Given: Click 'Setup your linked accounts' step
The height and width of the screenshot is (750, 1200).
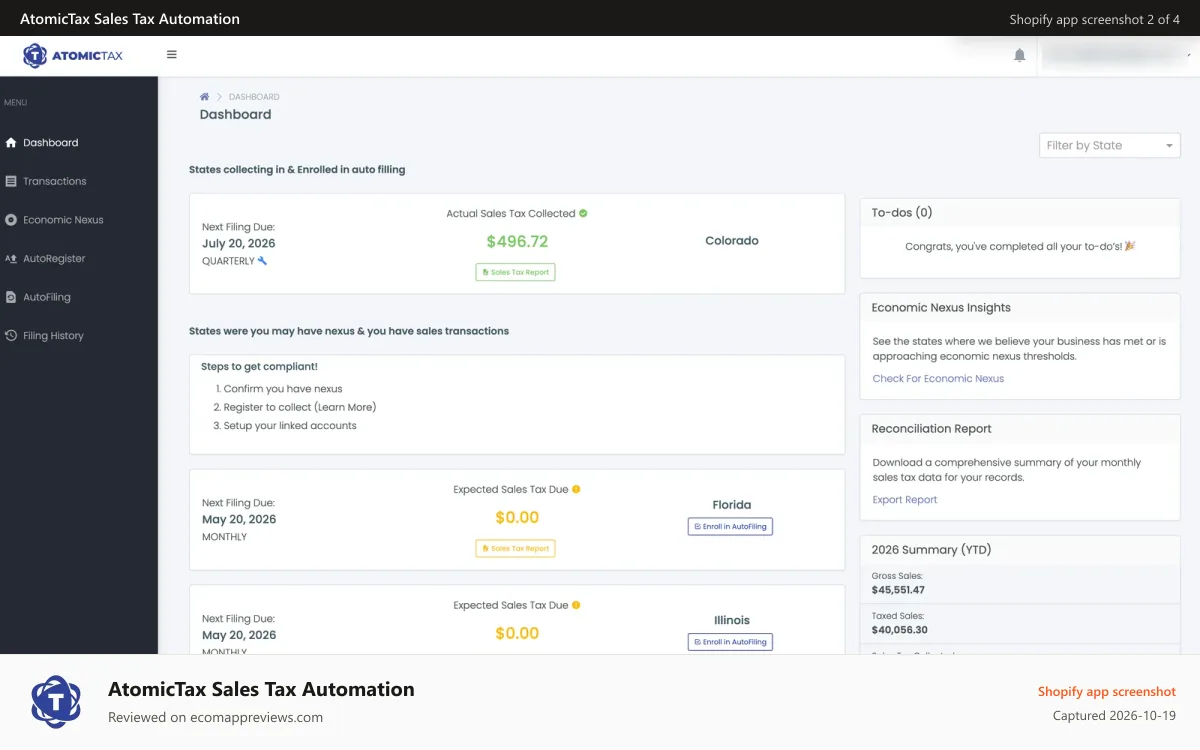Looking at the screenshot, I should 290,426.
